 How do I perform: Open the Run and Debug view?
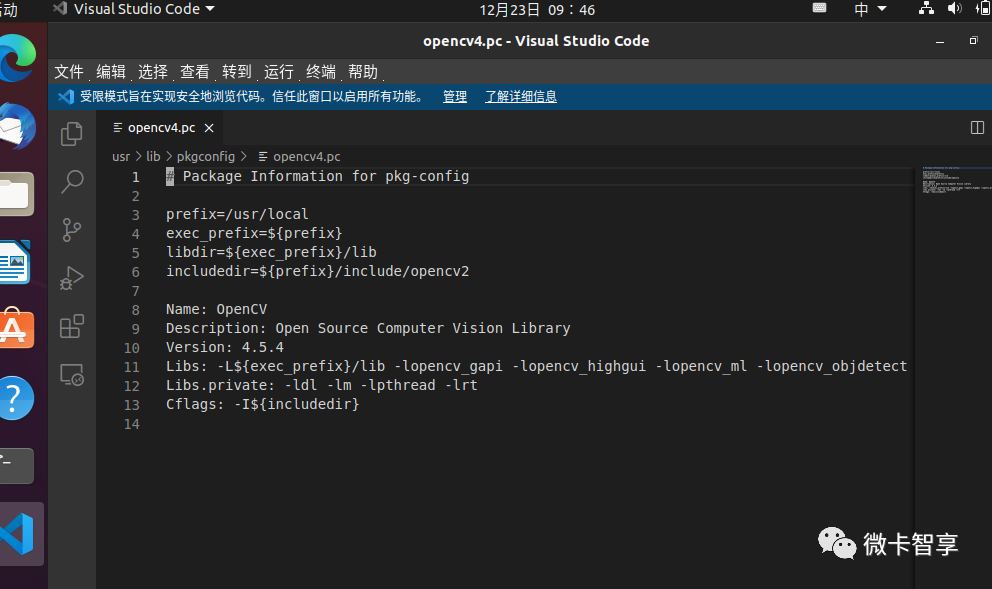71,278
